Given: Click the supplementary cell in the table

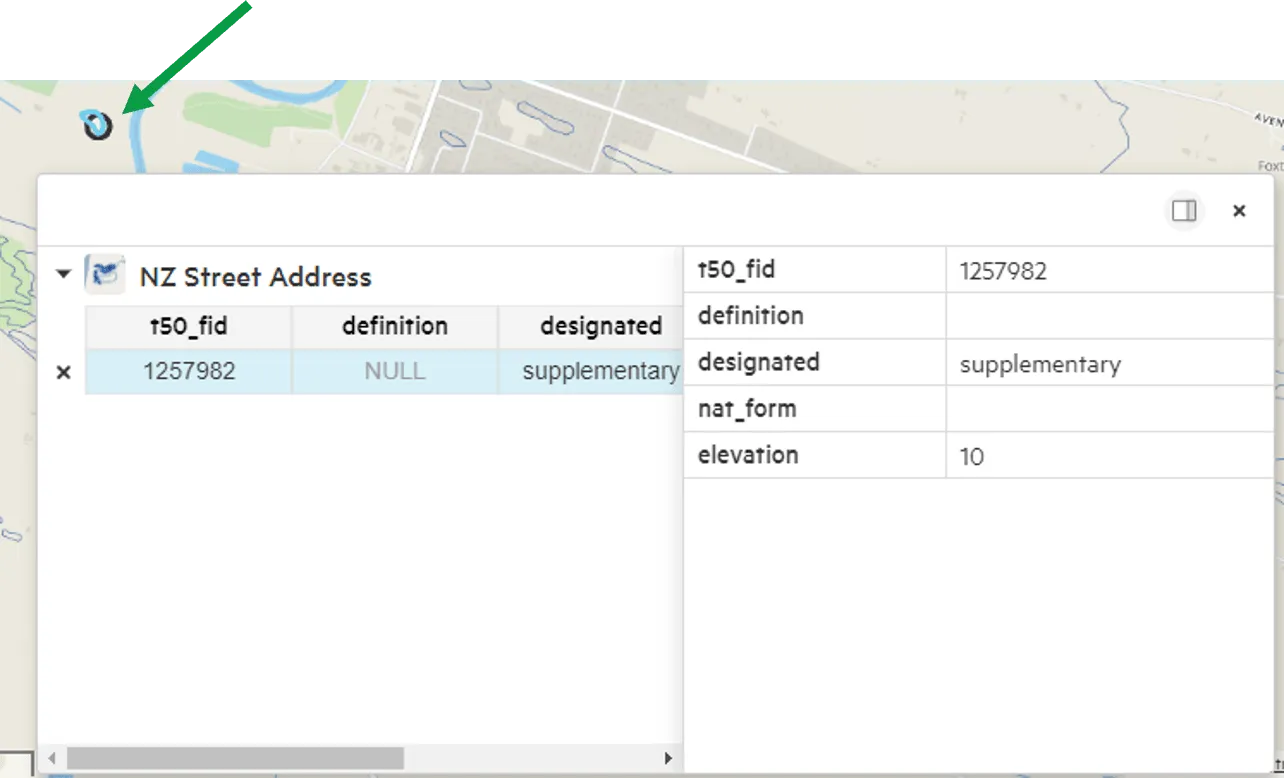Looking at the screenshot, I should [590, 371].
